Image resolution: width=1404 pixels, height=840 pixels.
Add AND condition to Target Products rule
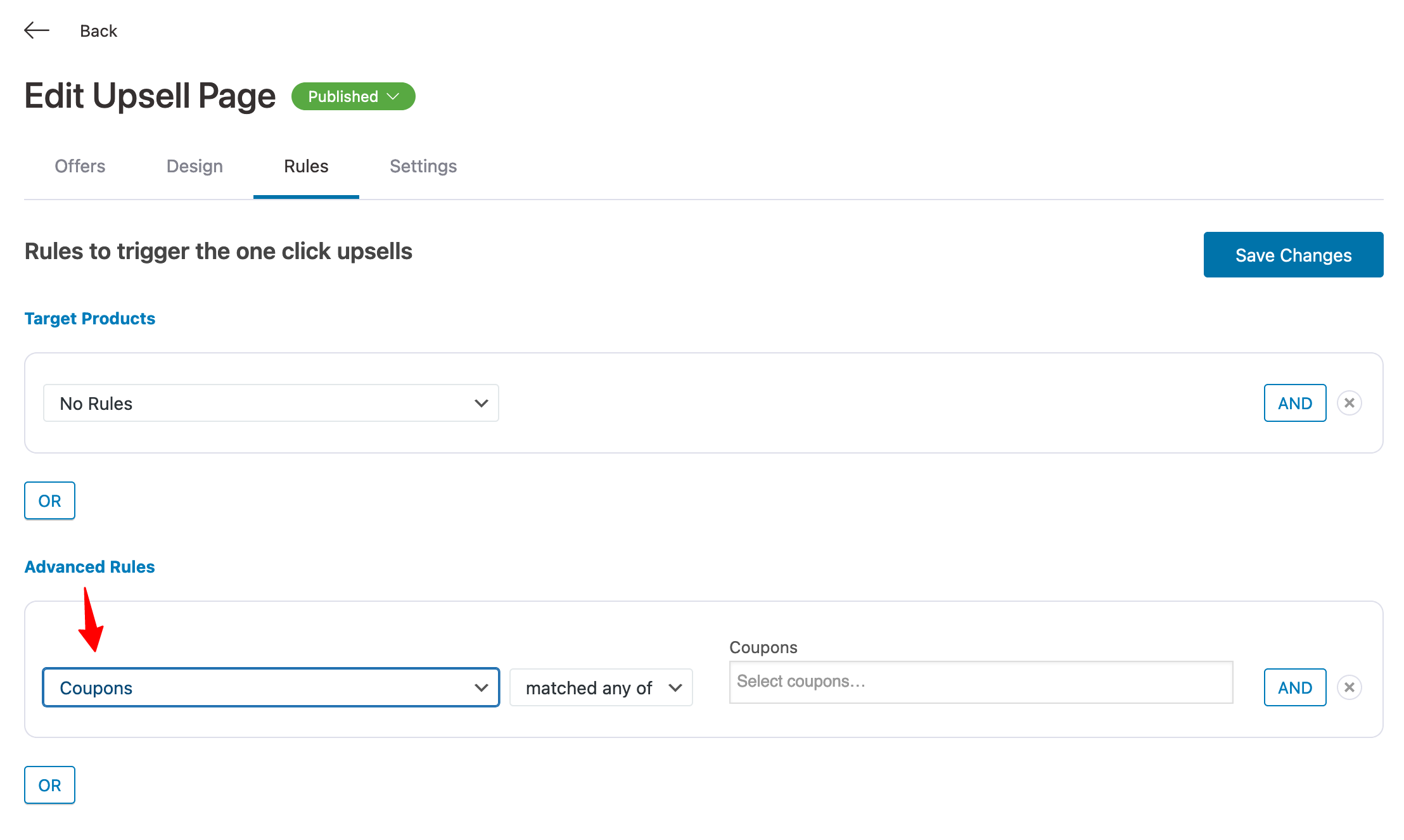(1294, 403)
